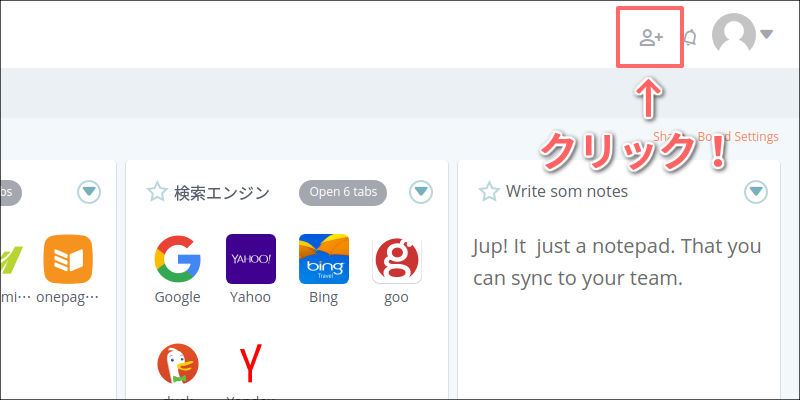Open the Yahoo bookmark icon
Image resolution: width=800 pixels, height=400 pixels.
pyautogui.click(x=251, y=259)
